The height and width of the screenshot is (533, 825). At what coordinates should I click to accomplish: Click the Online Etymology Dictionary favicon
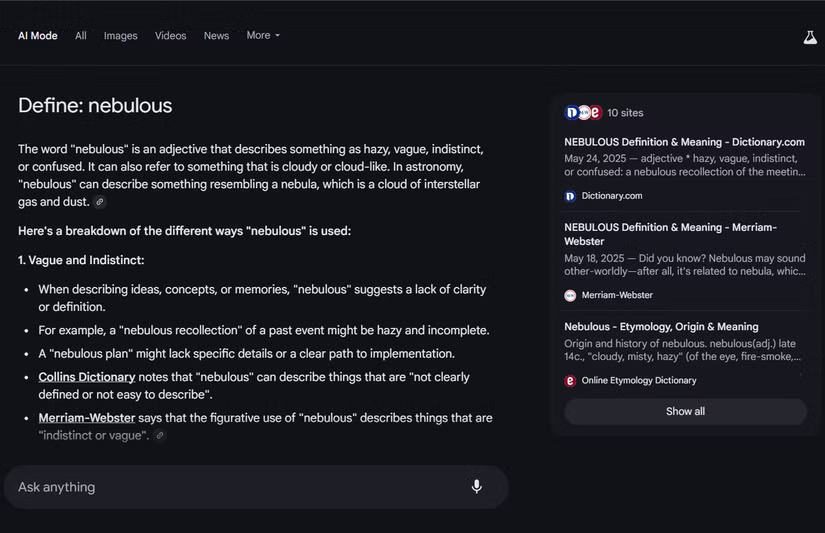570,381
